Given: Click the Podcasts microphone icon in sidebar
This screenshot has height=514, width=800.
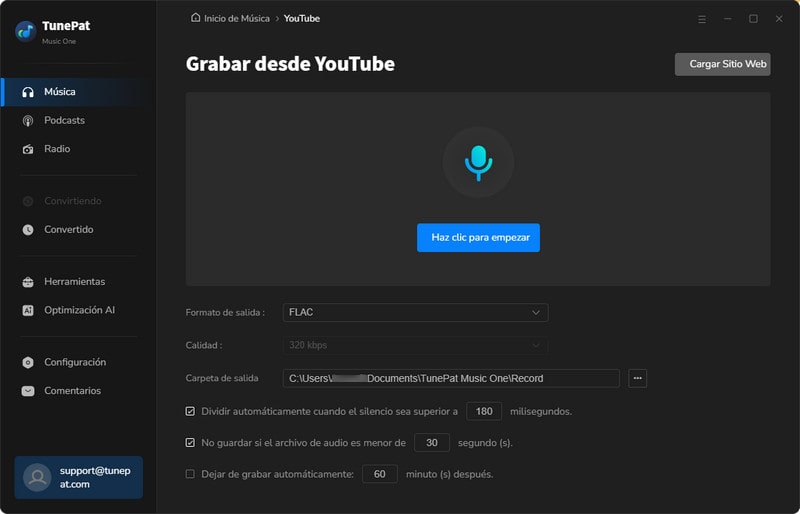Looking at the screenshot, I should [x=28, y=120].
